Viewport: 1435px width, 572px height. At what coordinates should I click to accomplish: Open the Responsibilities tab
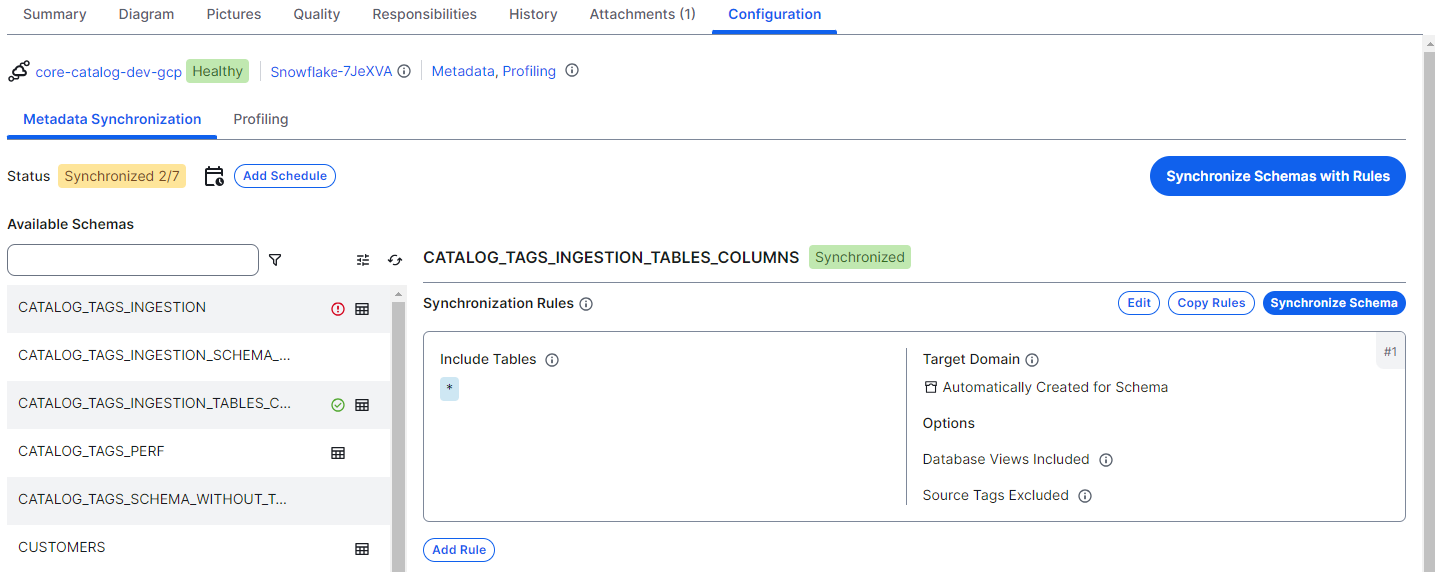click(x=424, y=14)
